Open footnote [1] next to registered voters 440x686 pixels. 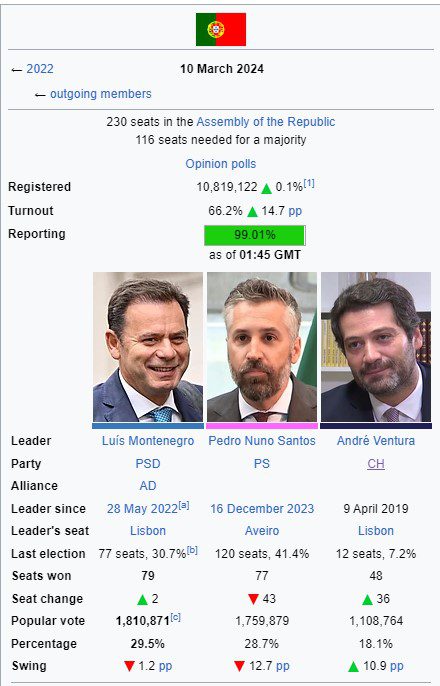(x=309, y=183)
